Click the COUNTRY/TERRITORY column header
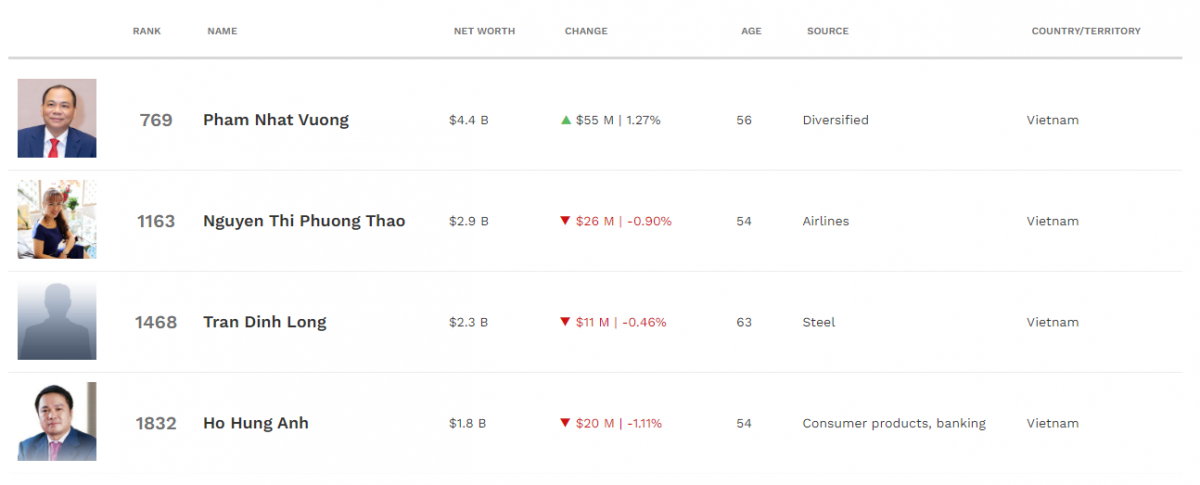 coord(1086,31)
